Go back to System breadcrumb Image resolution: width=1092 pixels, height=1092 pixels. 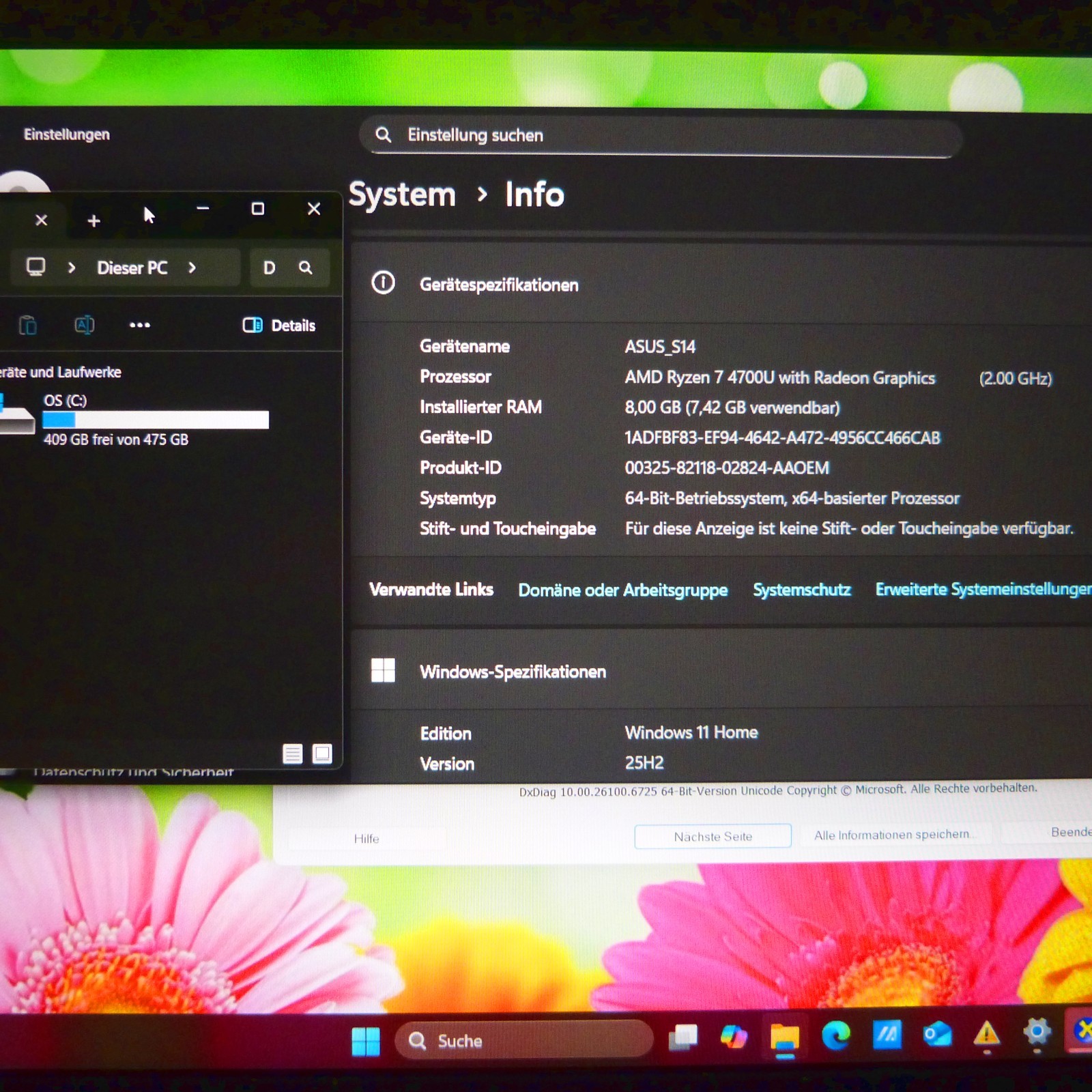(402, 195)
